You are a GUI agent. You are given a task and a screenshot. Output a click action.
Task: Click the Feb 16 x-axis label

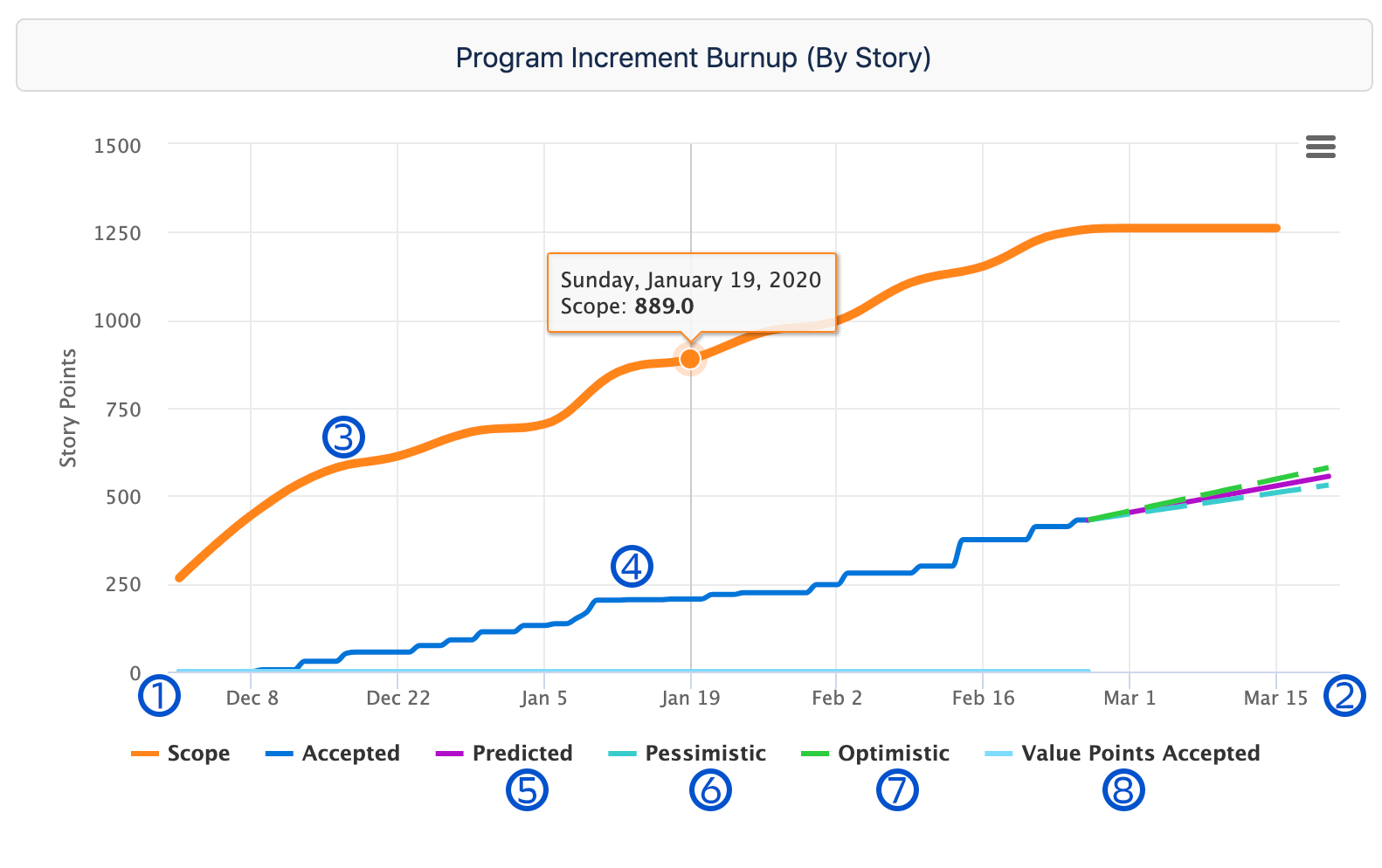point(984,698)
